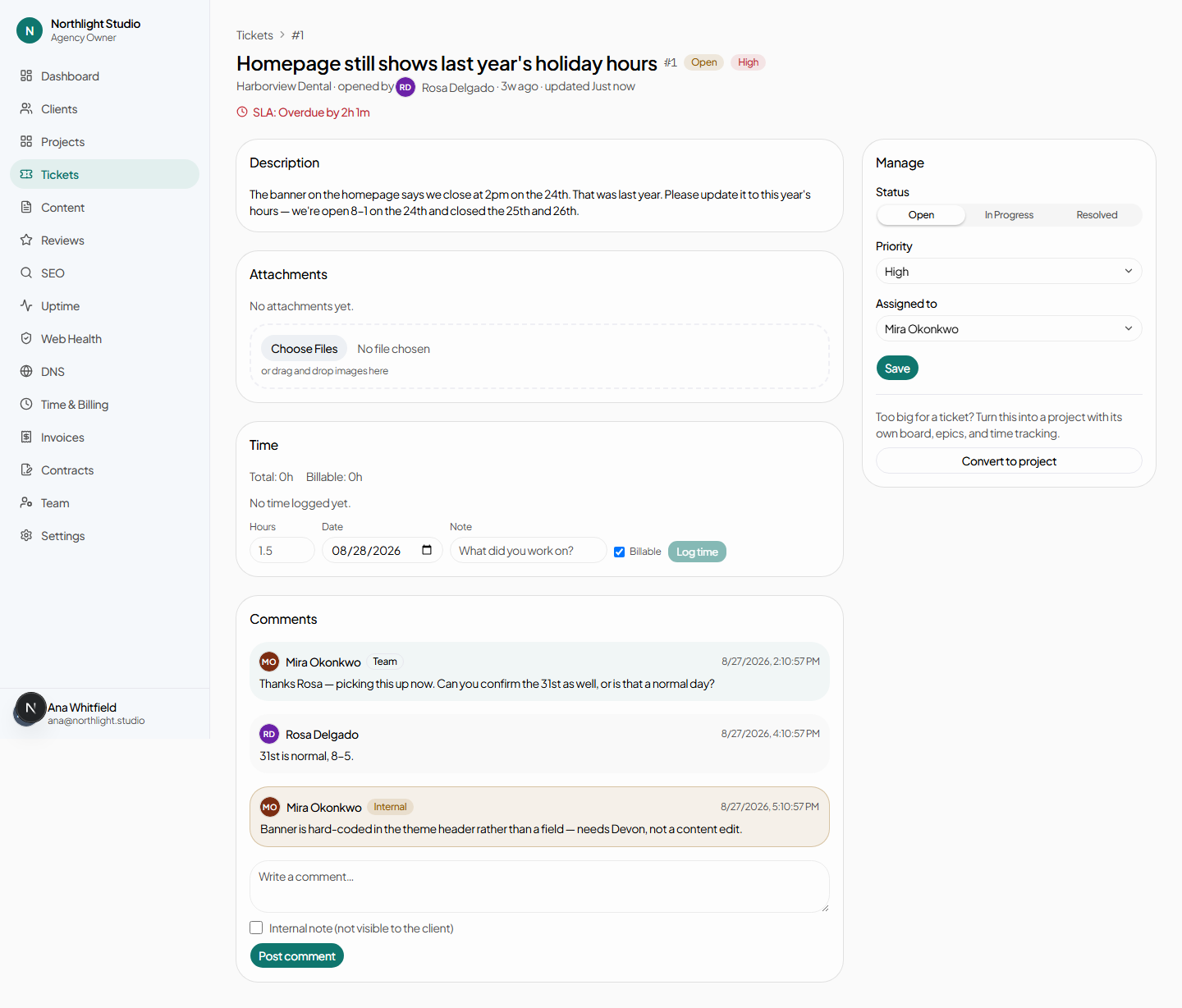
Task: Open the Priority dropdown showing High
Action: [1009, 271]
